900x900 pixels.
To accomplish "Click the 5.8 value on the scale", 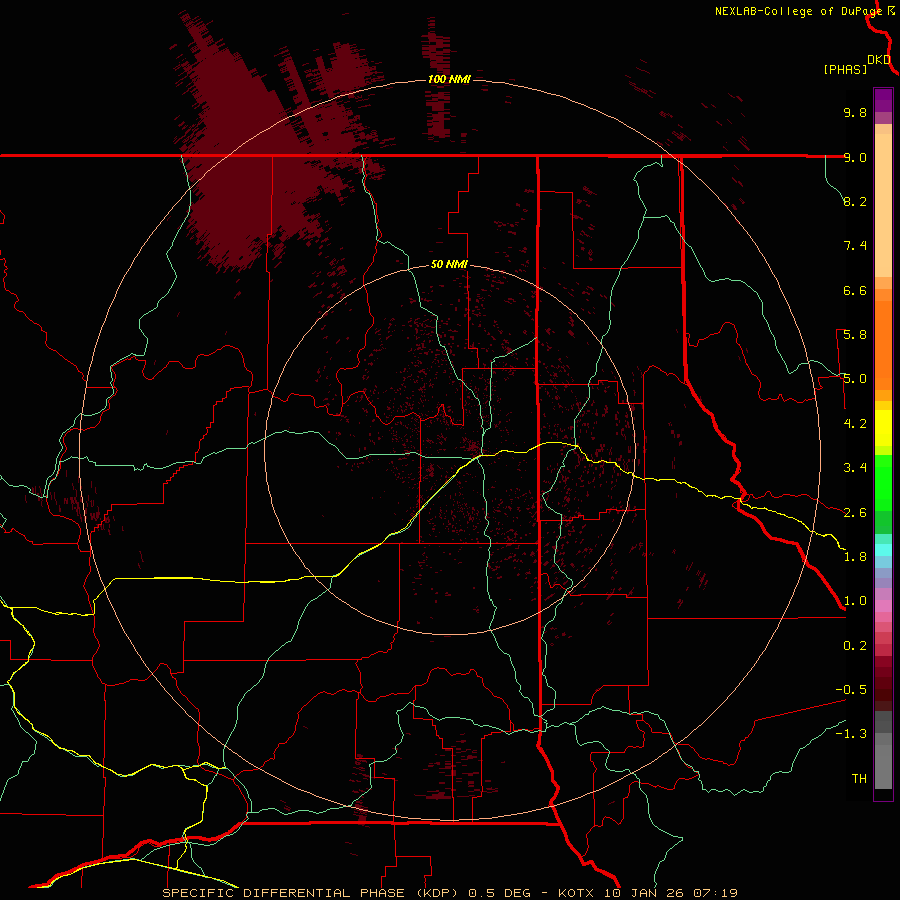I will point(855,335).
